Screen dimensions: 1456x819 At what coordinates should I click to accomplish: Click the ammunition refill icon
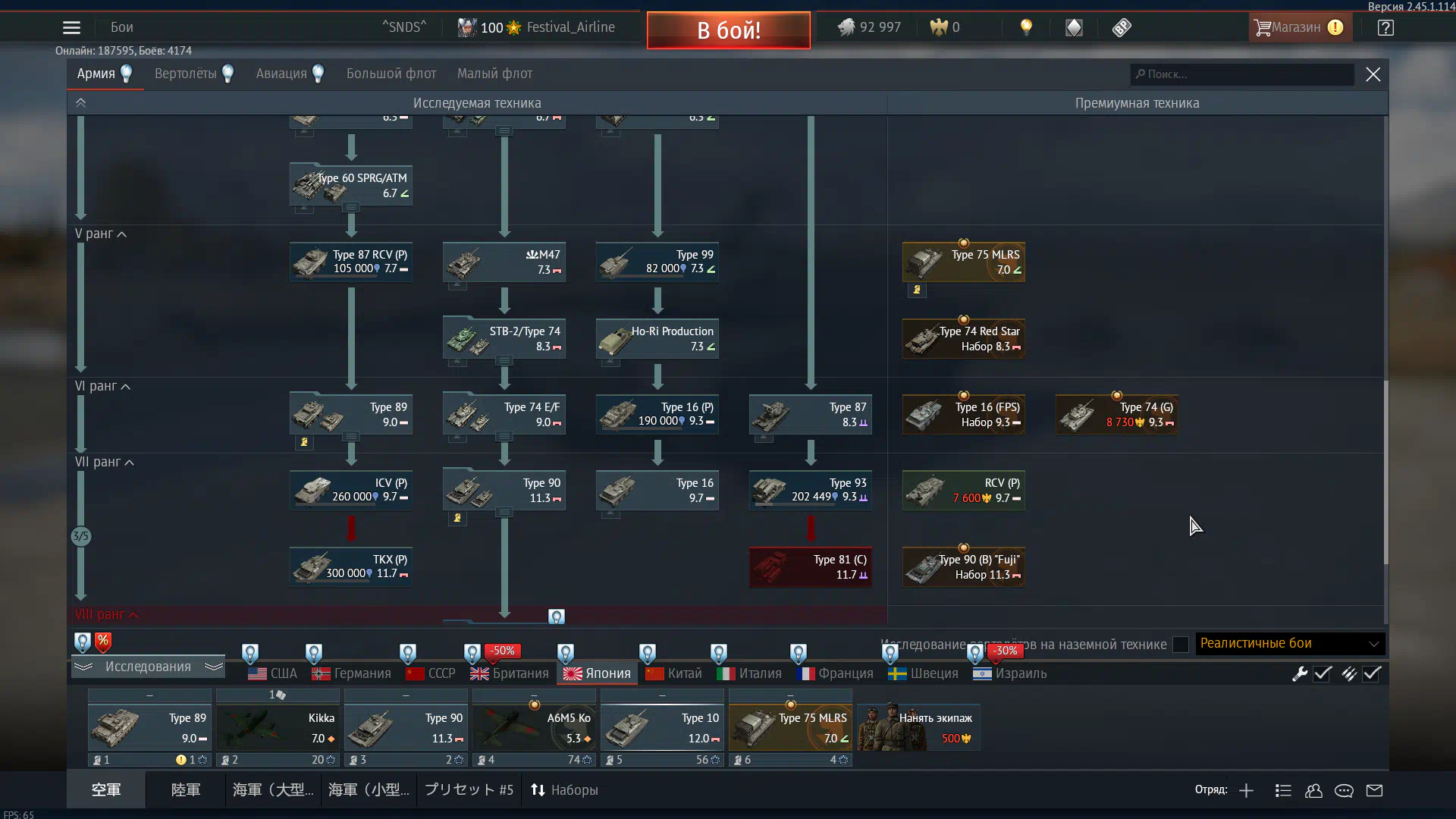pos(1349,673)
